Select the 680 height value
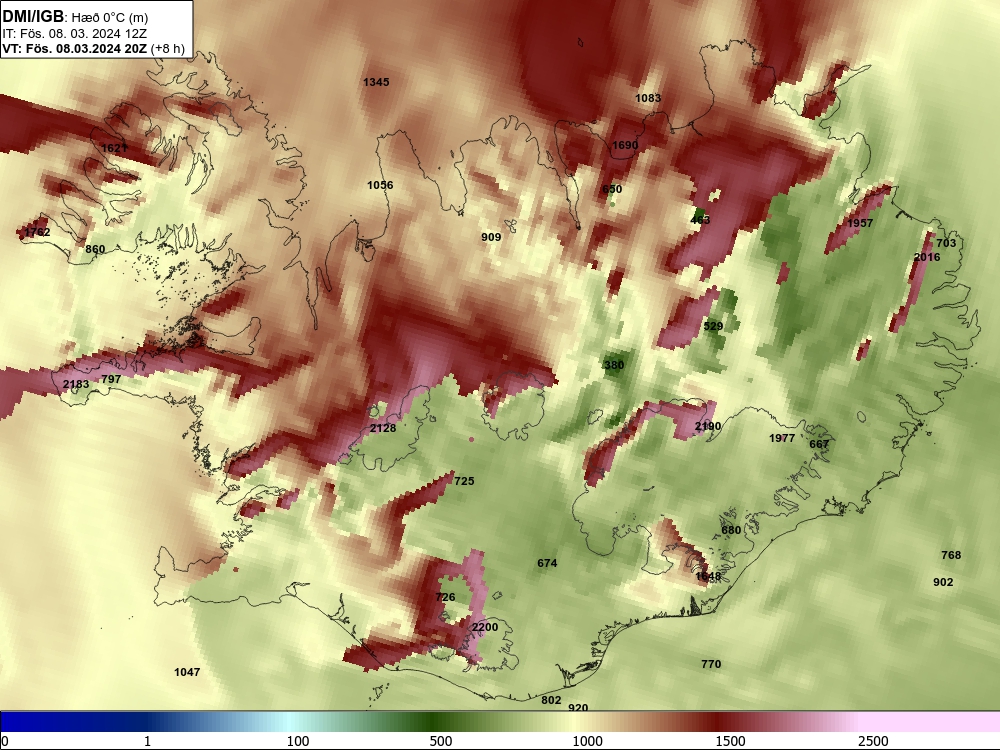The width and height of the screenshot is (1000, 750). pos(731,530)
